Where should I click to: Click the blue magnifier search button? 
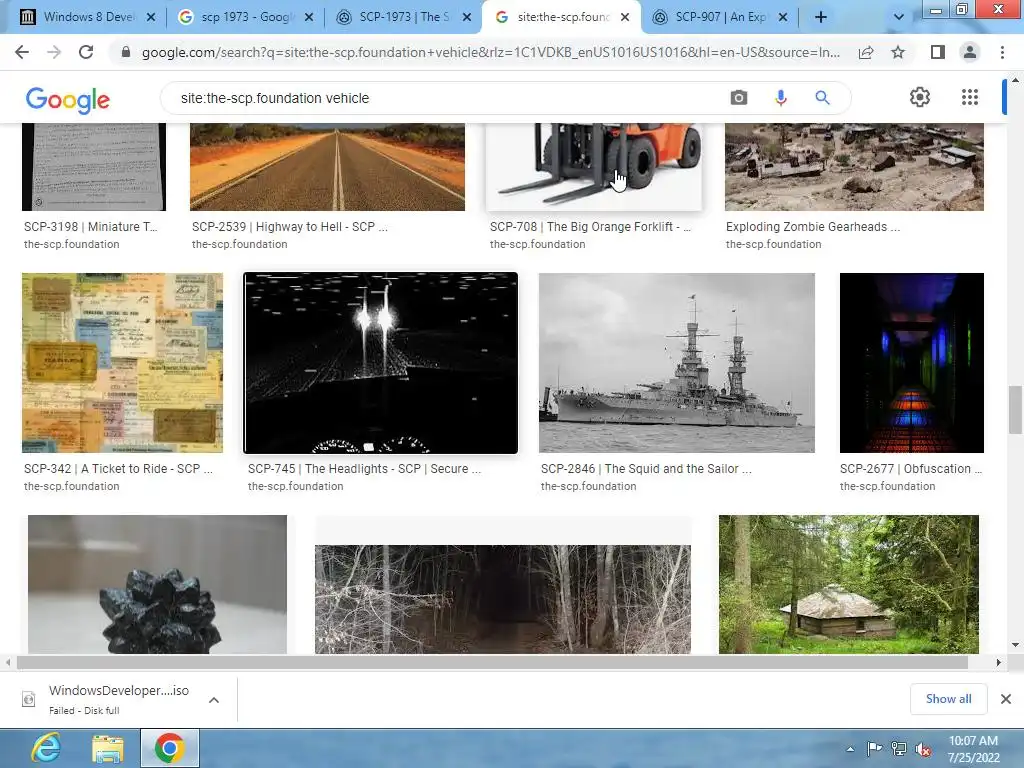pos(822,98)
